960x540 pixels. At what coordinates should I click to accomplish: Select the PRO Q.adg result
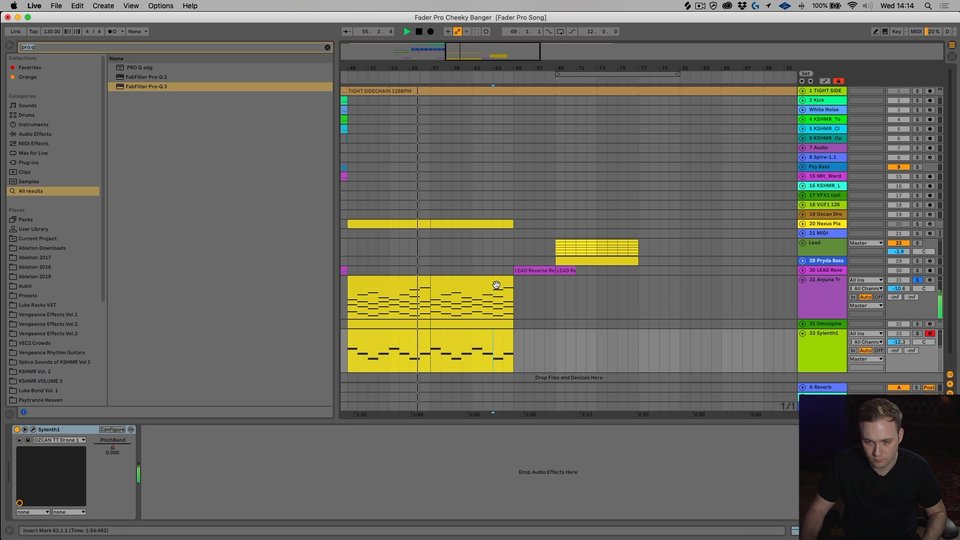coord(140,67)
